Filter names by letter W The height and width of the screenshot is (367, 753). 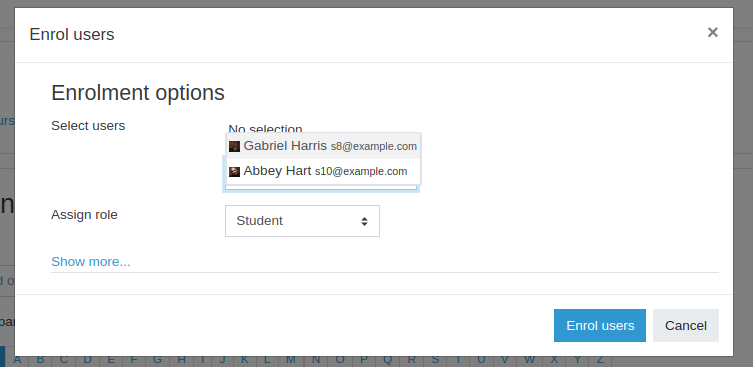(529, 360)
